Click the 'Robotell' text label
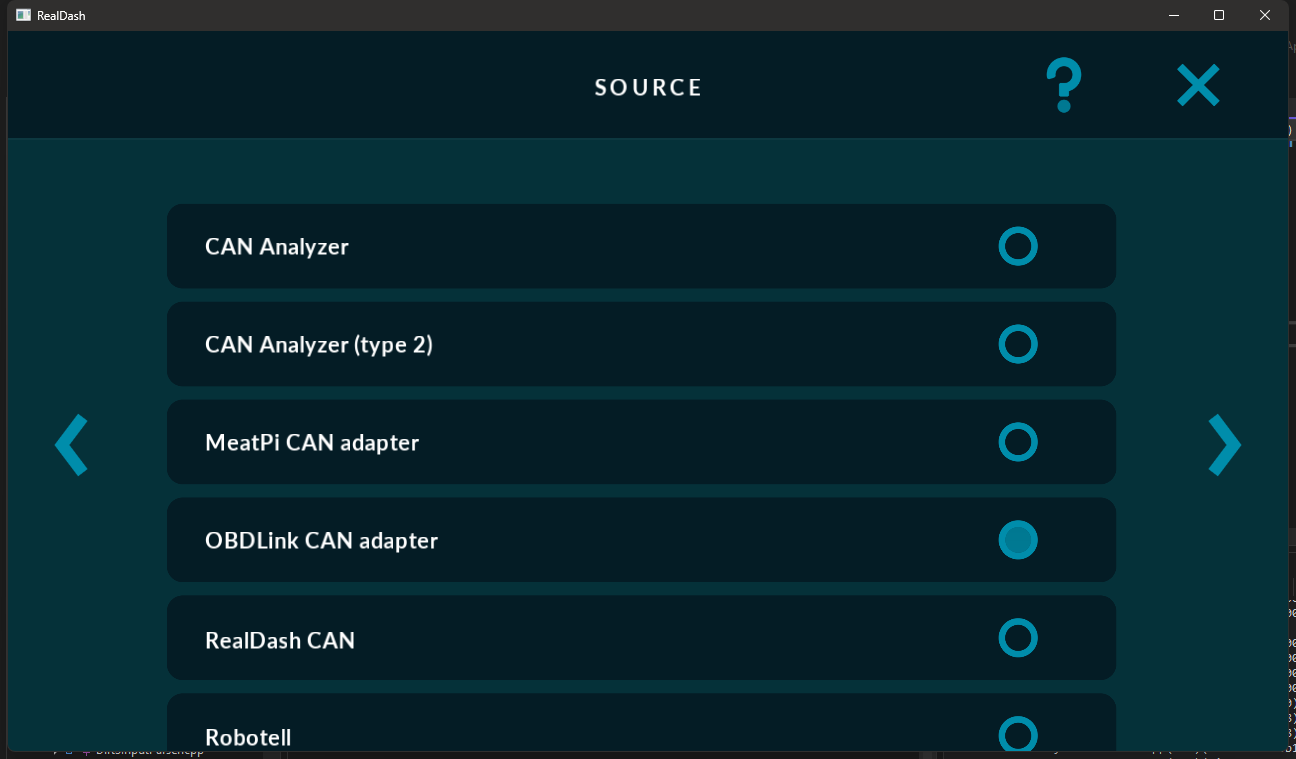The height and width of the screenshot is (759, 1296). pos(248,737)
